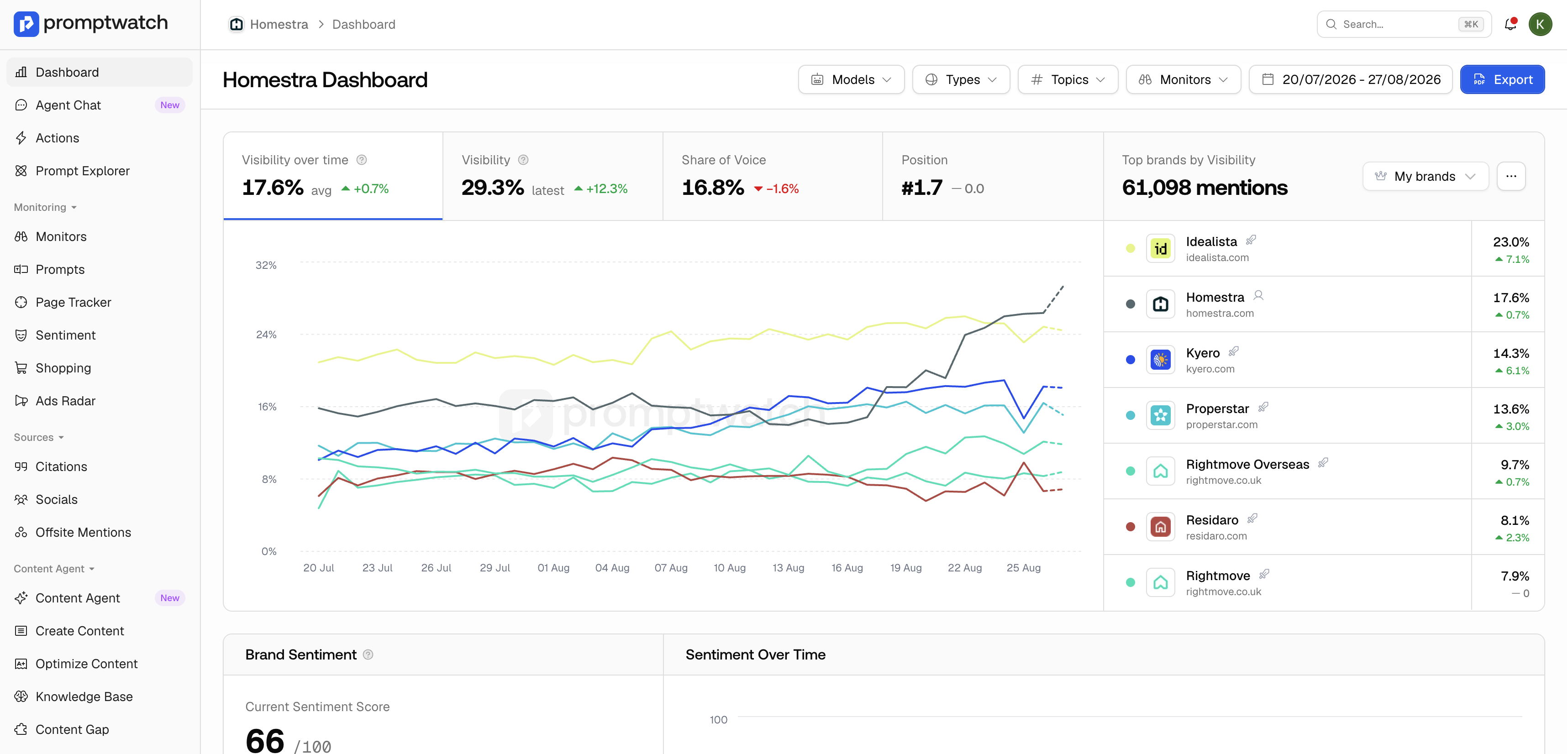Screen dimensions: 1568x754
Task: Click the Kyero brand logo
Action: click(1160, 360)
